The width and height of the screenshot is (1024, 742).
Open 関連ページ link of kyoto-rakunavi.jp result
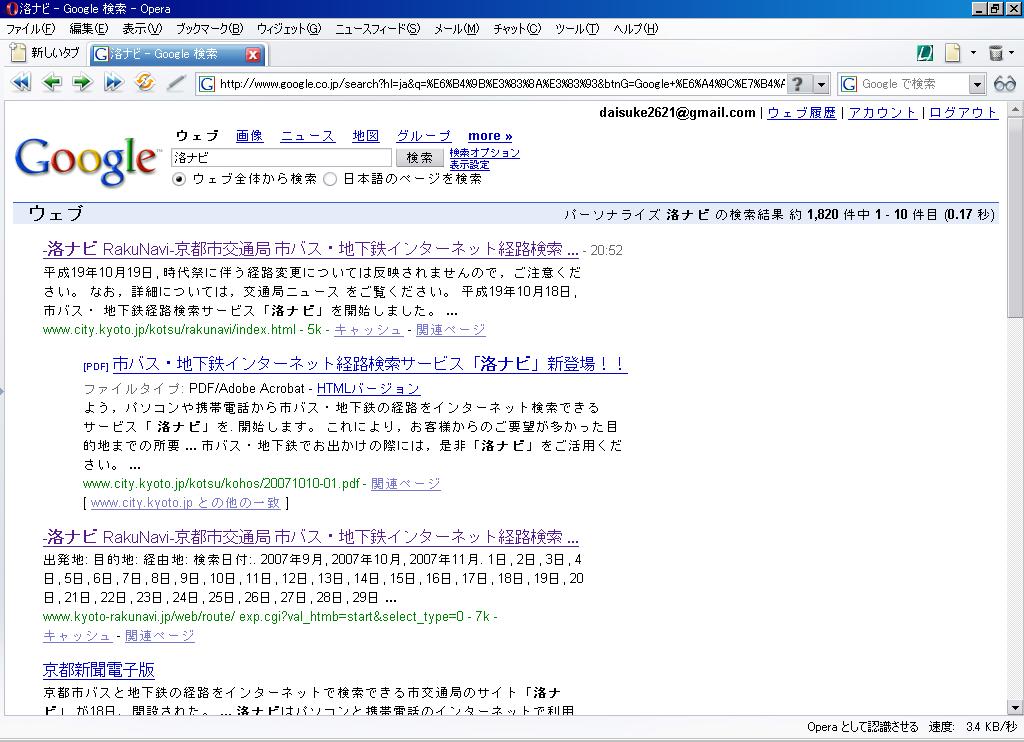159,636
